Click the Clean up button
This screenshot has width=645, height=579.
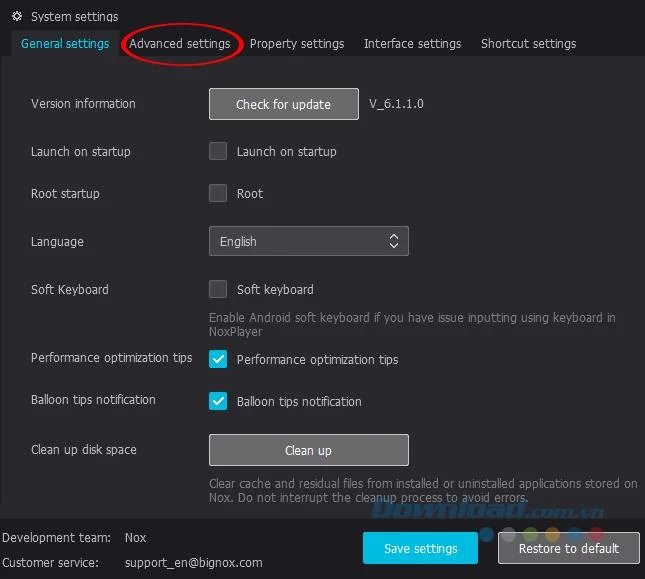tap(309, 450)
